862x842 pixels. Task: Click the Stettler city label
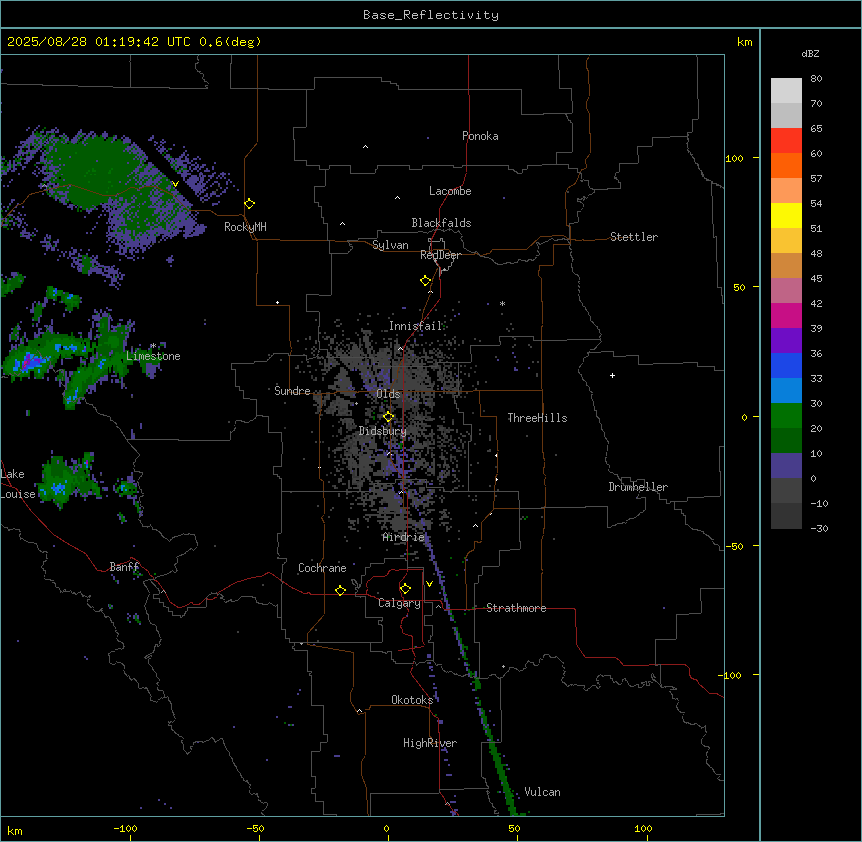click(x=634, y=237)
